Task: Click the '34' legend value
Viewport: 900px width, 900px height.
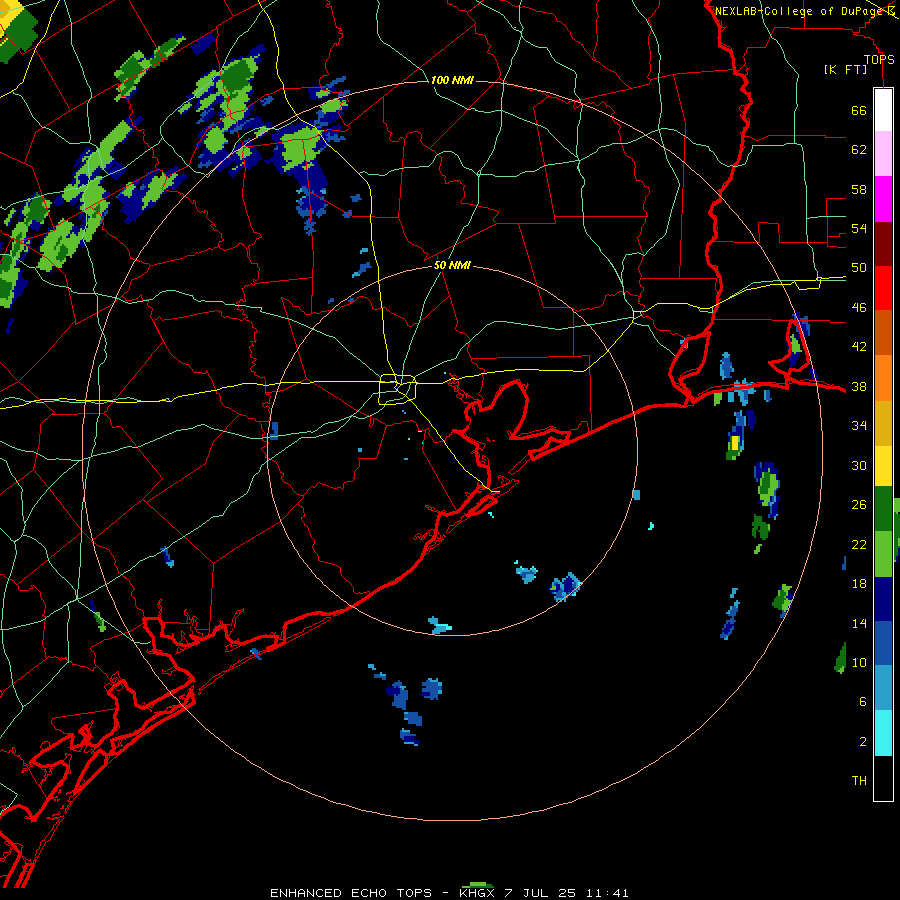Action: pyautogui.click(x=859, y=426)
